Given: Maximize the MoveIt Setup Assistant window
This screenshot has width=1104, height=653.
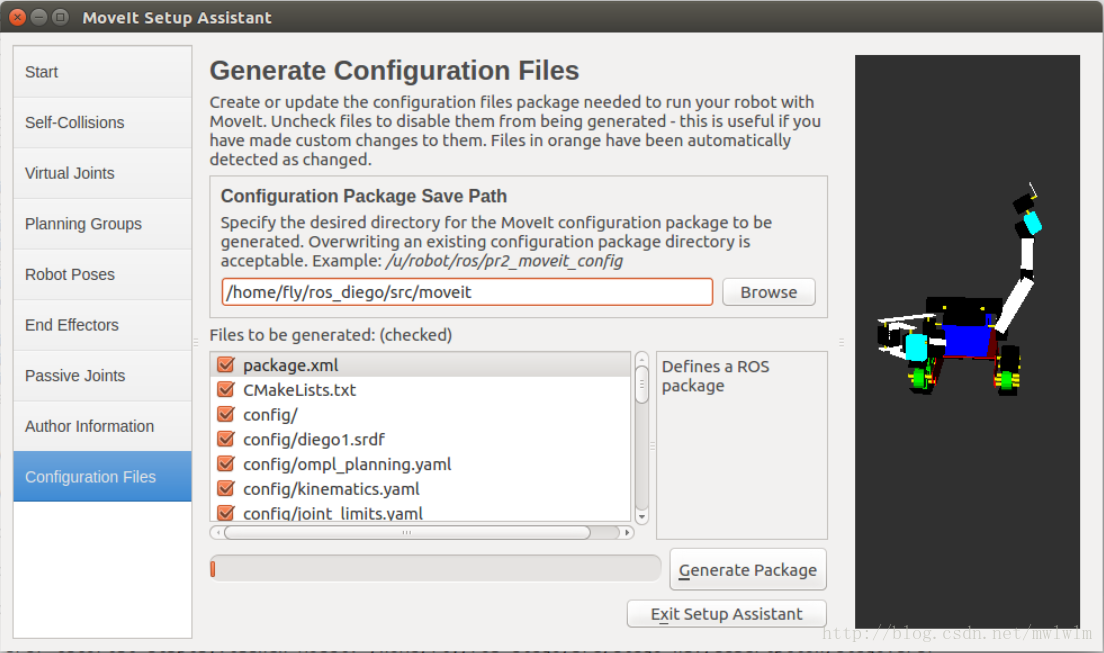Looking at the screenshot, I should pos(61,17).
